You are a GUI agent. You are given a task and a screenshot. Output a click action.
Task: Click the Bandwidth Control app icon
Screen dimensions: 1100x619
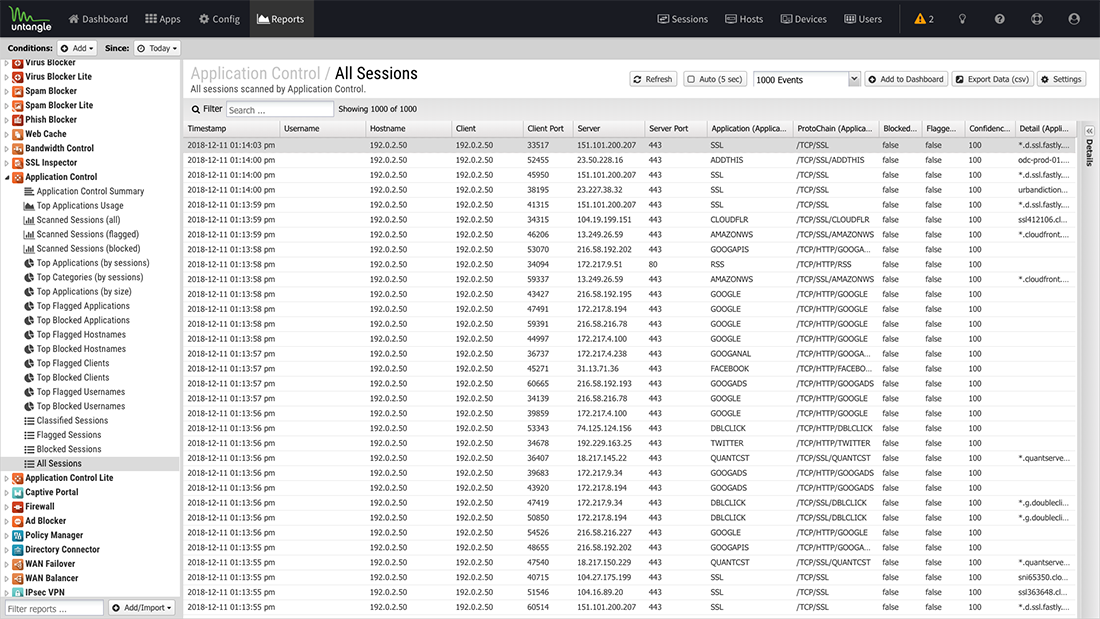(x=18, y=149)
